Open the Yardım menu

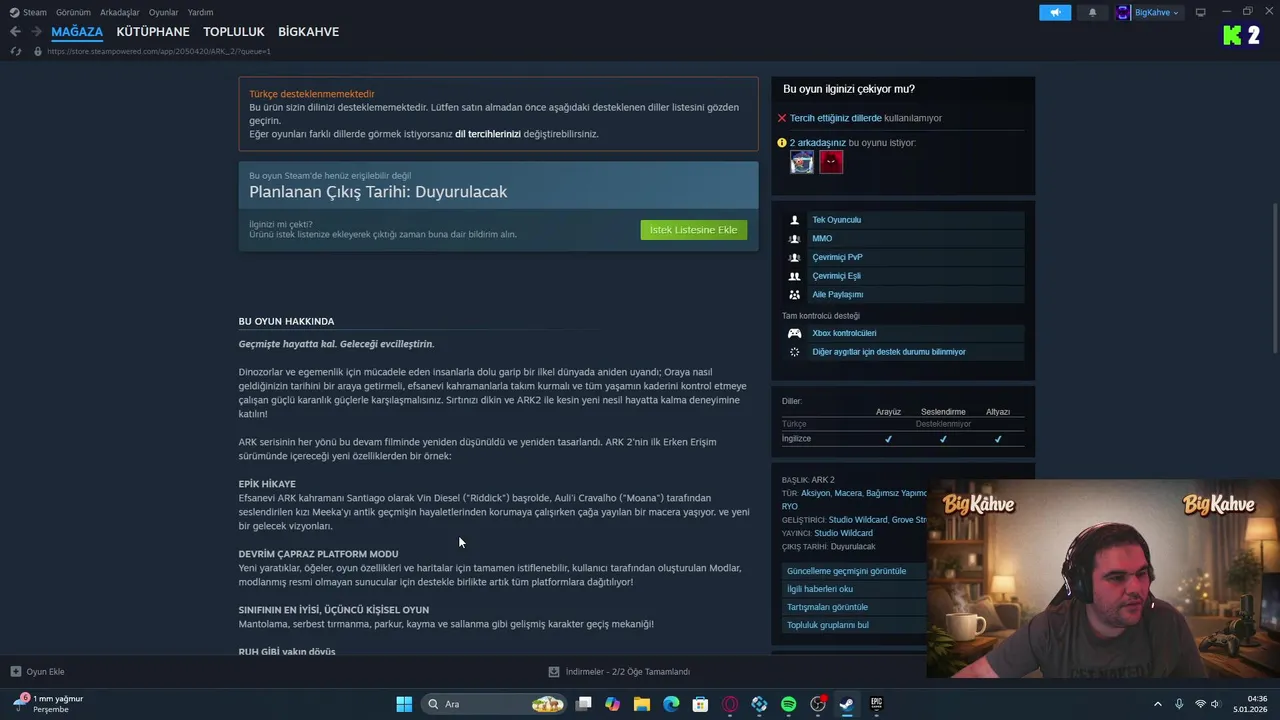click(x=200, y=12)
